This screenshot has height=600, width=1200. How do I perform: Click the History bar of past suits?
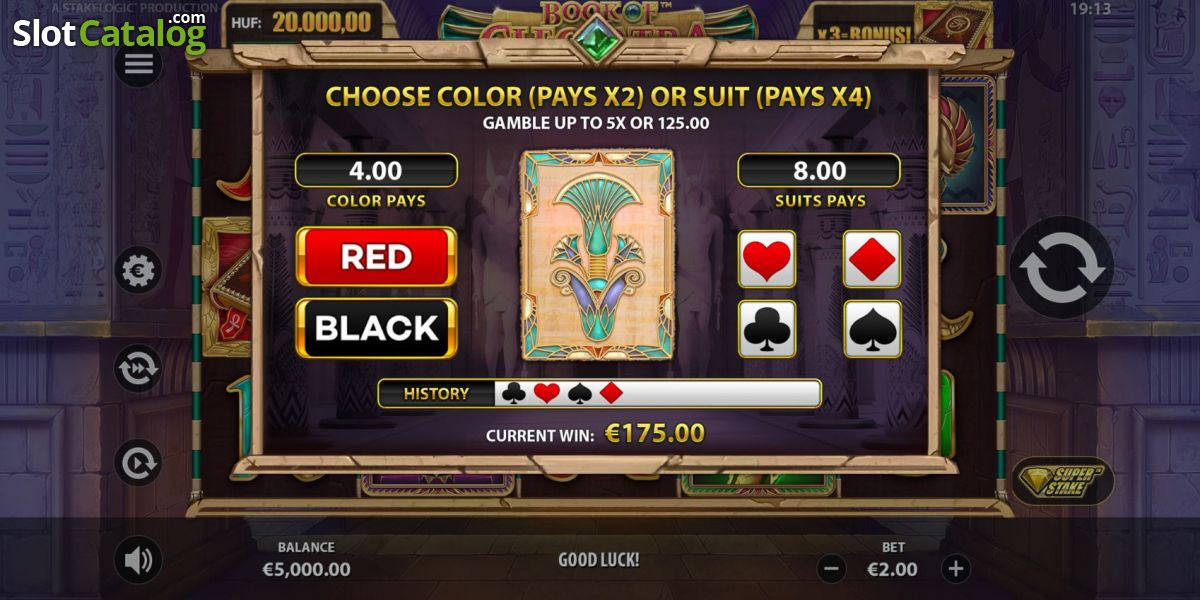pyautogui.click(x=599, y=393)
